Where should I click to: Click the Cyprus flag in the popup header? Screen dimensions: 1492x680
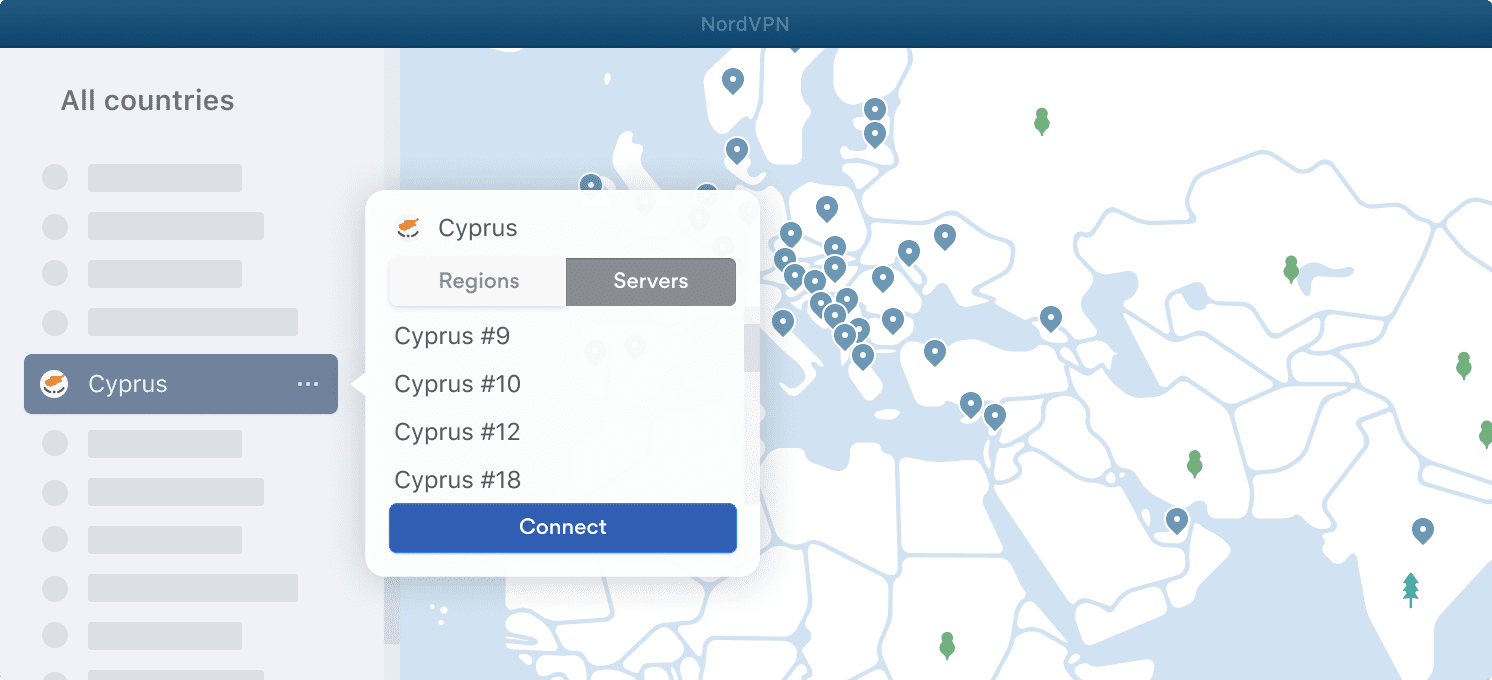[x=407, y=227]
